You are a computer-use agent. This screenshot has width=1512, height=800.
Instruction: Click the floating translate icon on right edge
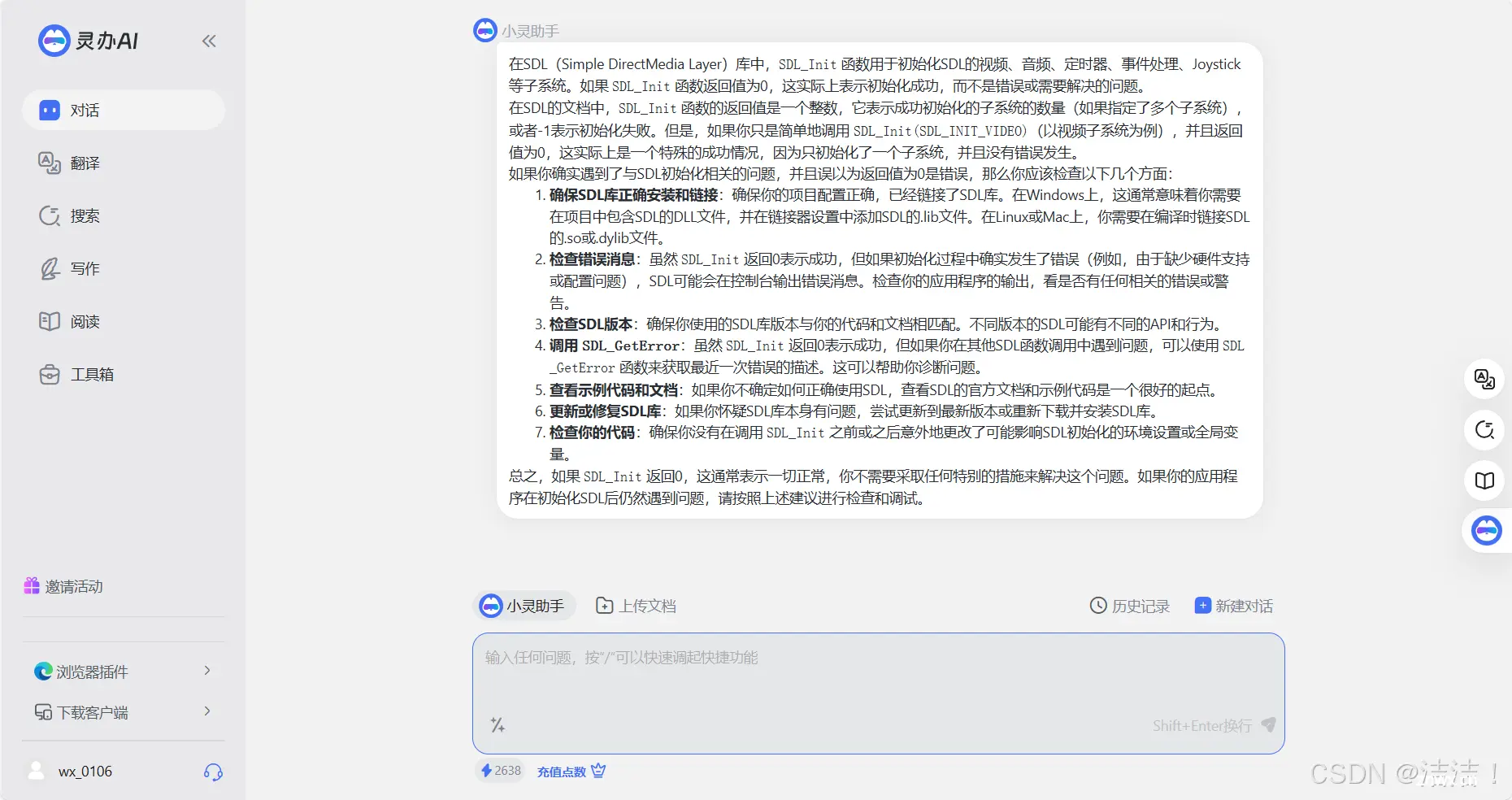point(1484,379)
